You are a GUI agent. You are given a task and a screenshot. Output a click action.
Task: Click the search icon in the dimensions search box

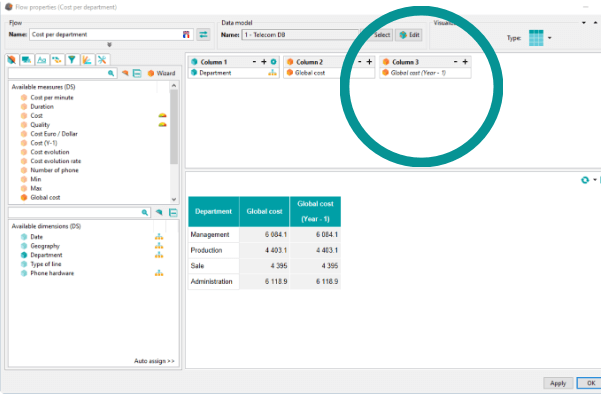pos(145,212)
